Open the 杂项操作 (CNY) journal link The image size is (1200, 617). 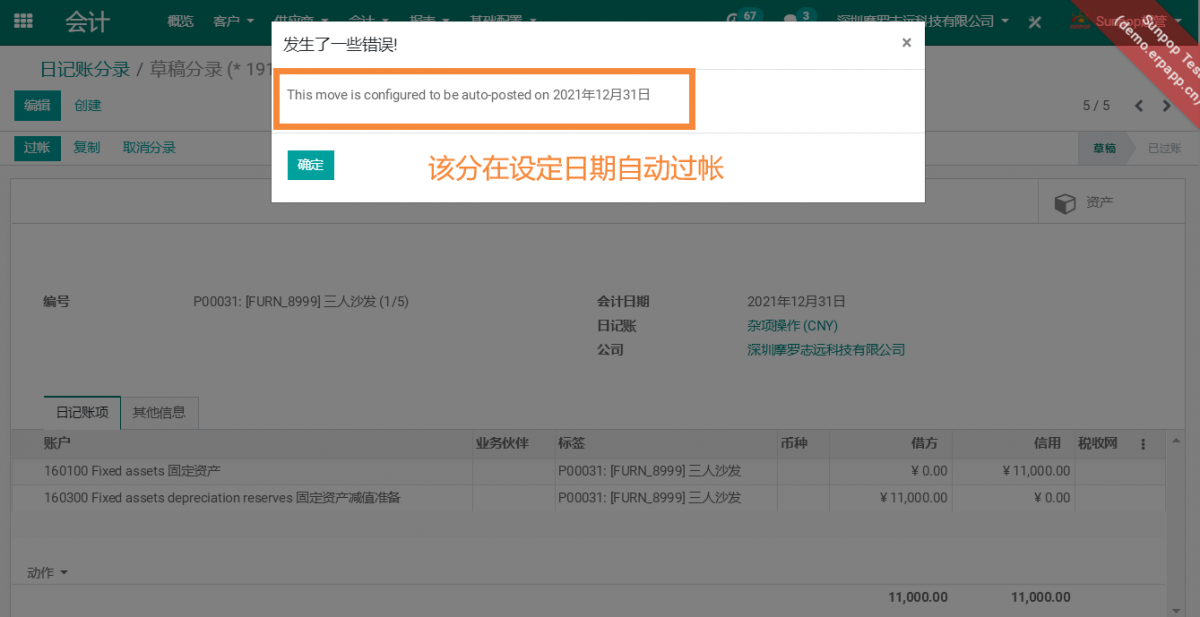click(792, 326)
